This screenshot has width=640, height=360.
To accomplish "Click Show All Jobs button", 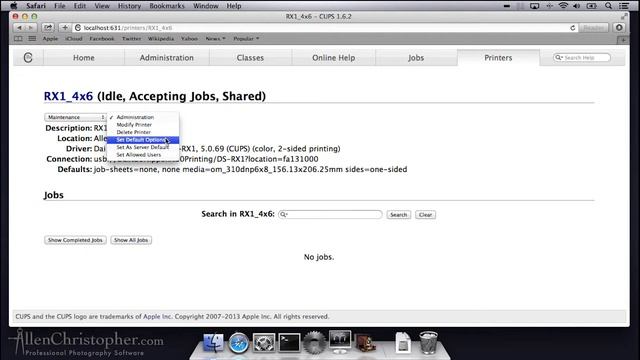I will [131, 240].
